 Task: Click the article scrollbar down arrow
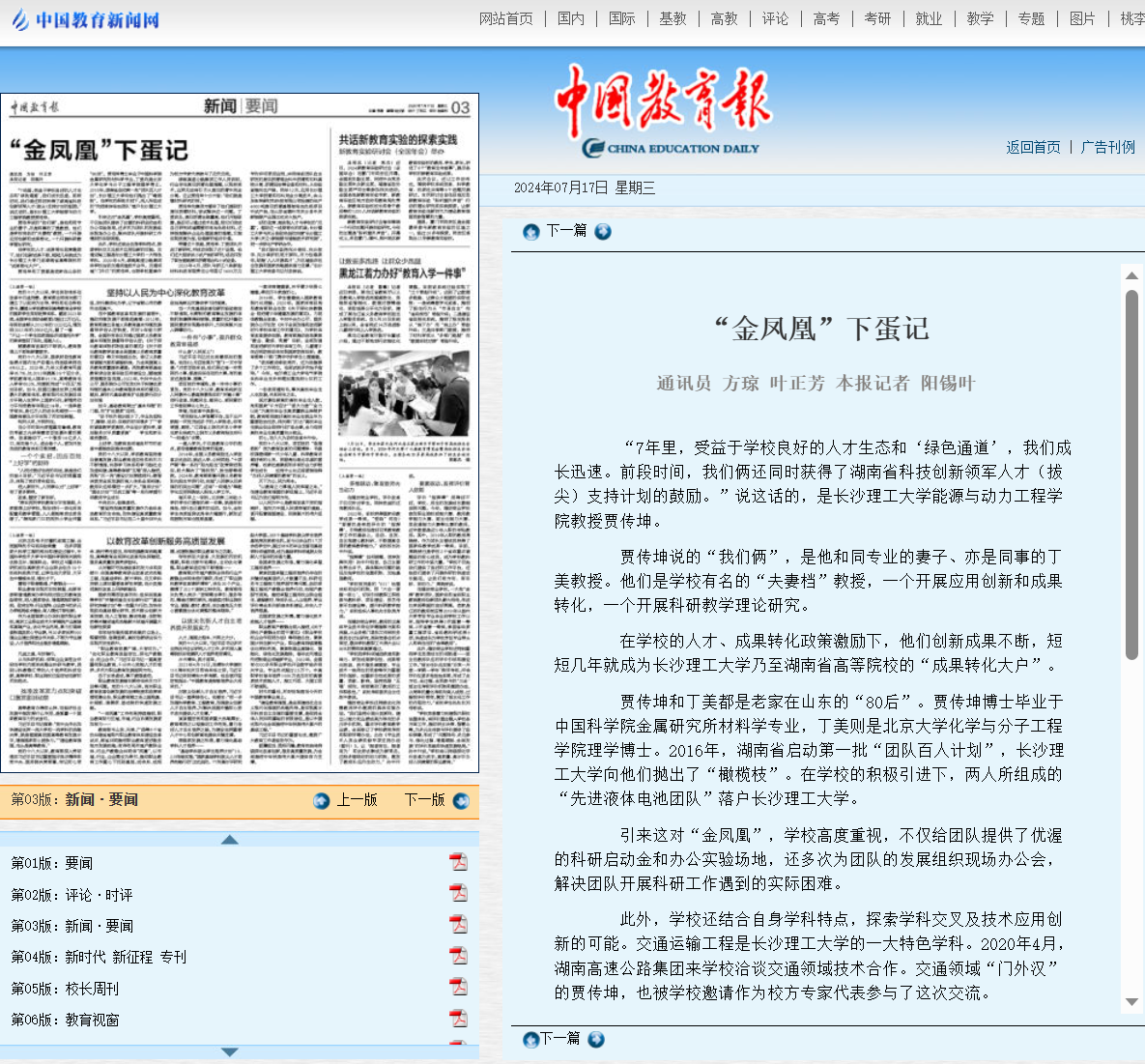1131,1002
